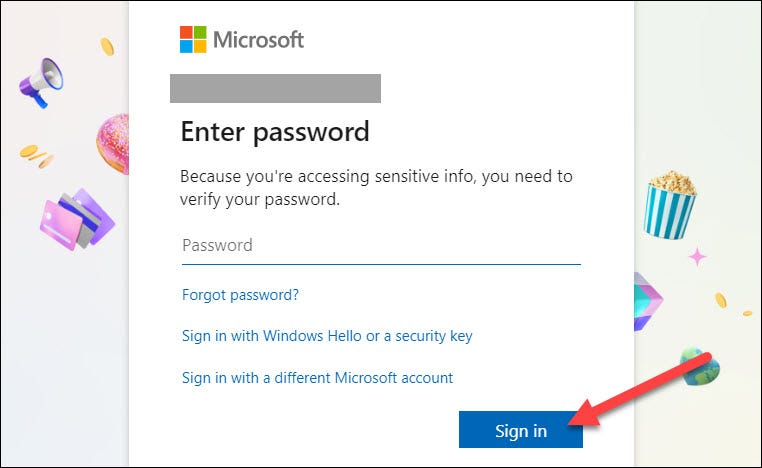The image size is (762, 468).
Task: Click the megaphone illustration icon
Action: point(41,80)
